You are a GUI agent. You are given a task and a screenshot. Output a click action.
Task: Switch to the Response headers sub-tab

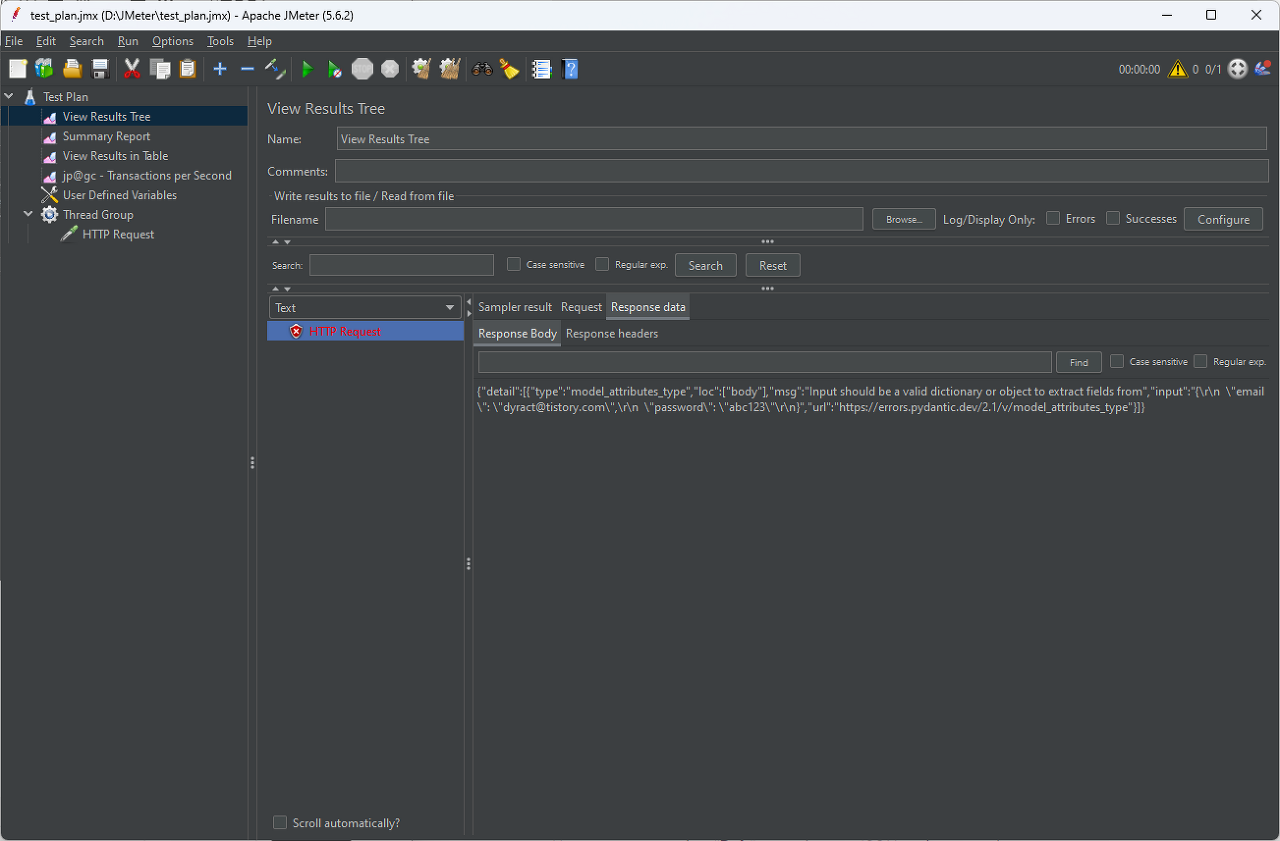(x=612, y=333)
